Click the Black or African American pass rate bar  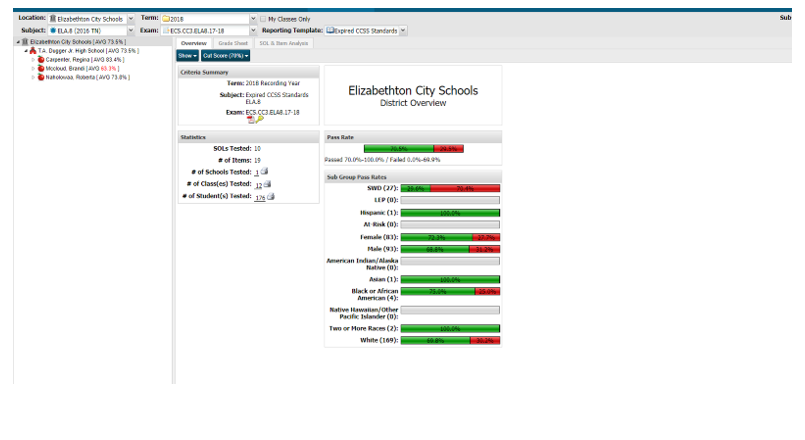point(450,291)
